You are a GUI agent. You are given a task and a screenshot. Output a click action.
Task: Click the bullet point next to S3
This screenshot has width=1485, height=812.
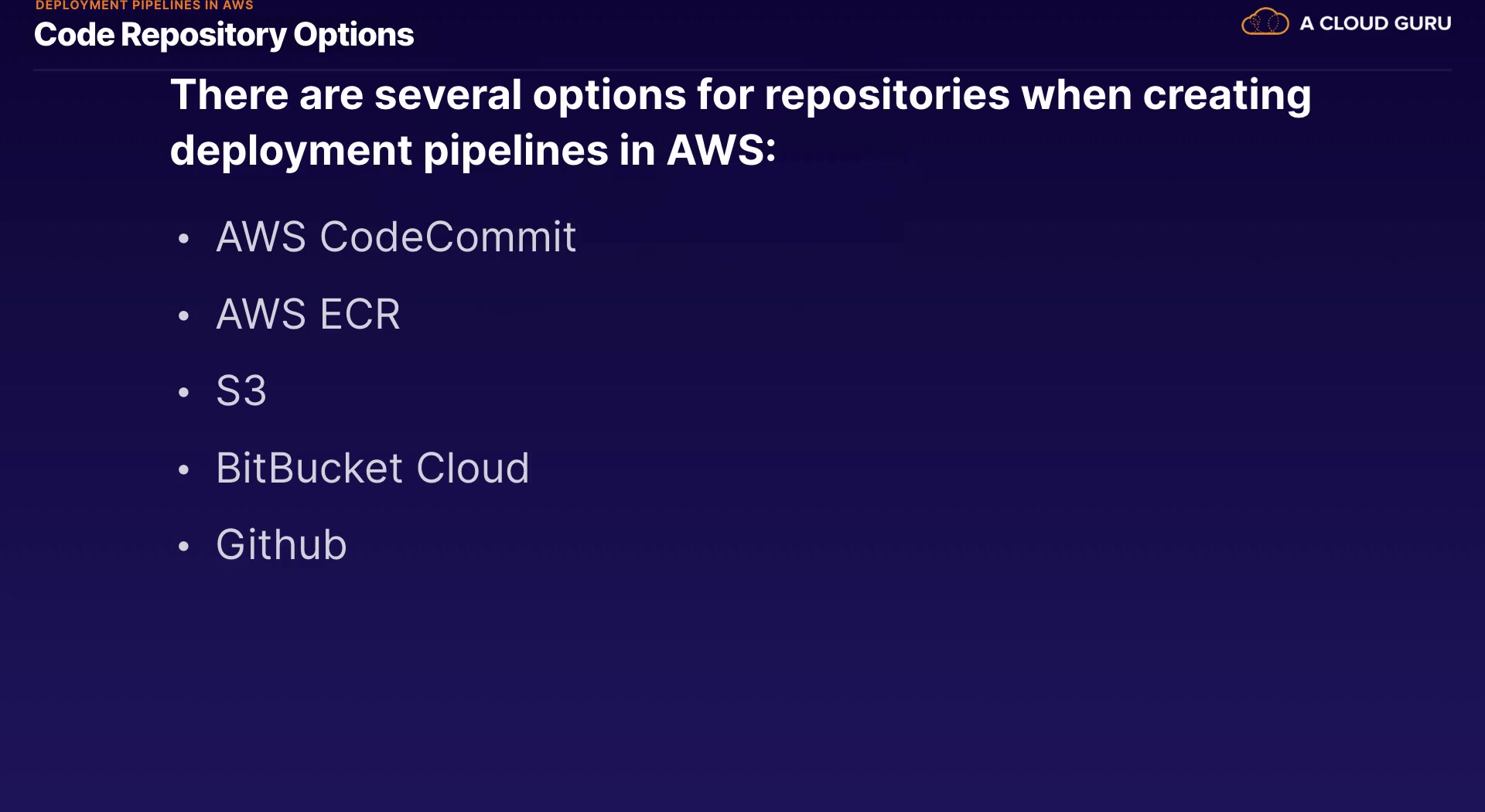click(183, 392)
